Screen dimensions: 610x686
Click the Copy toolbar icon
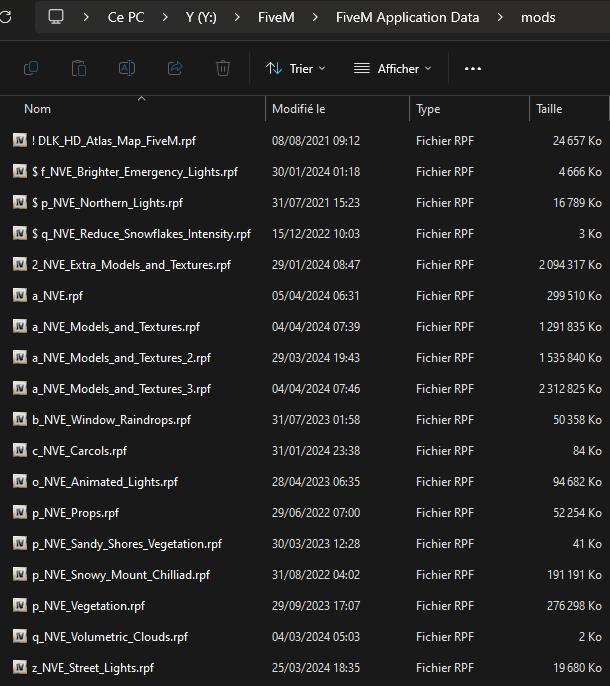tap(31, 68)
